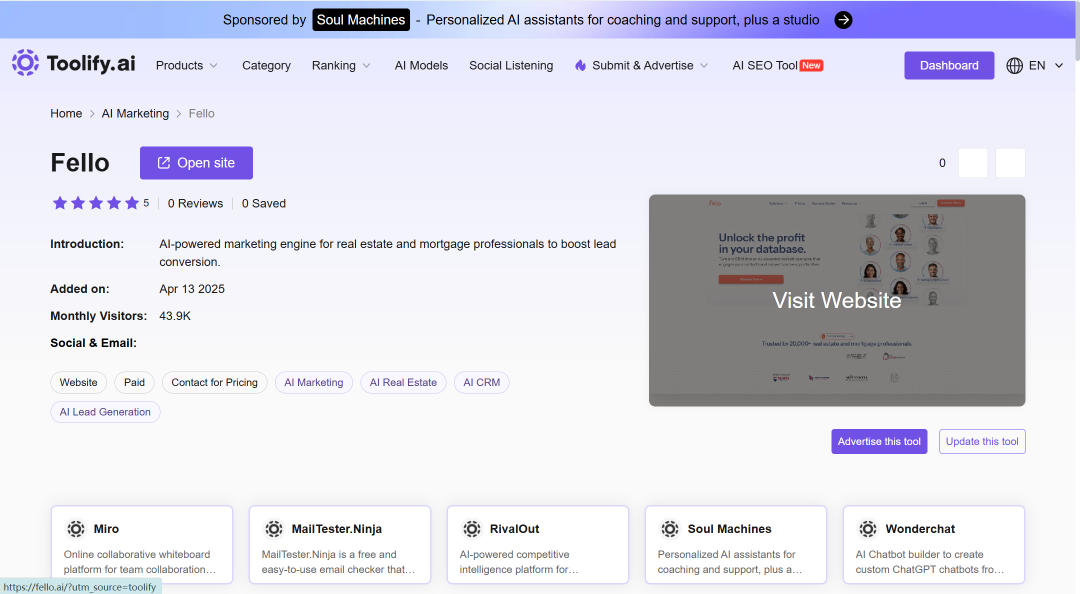Open the EN language selector
The image size is (1080, 594).
(1035, 65)
